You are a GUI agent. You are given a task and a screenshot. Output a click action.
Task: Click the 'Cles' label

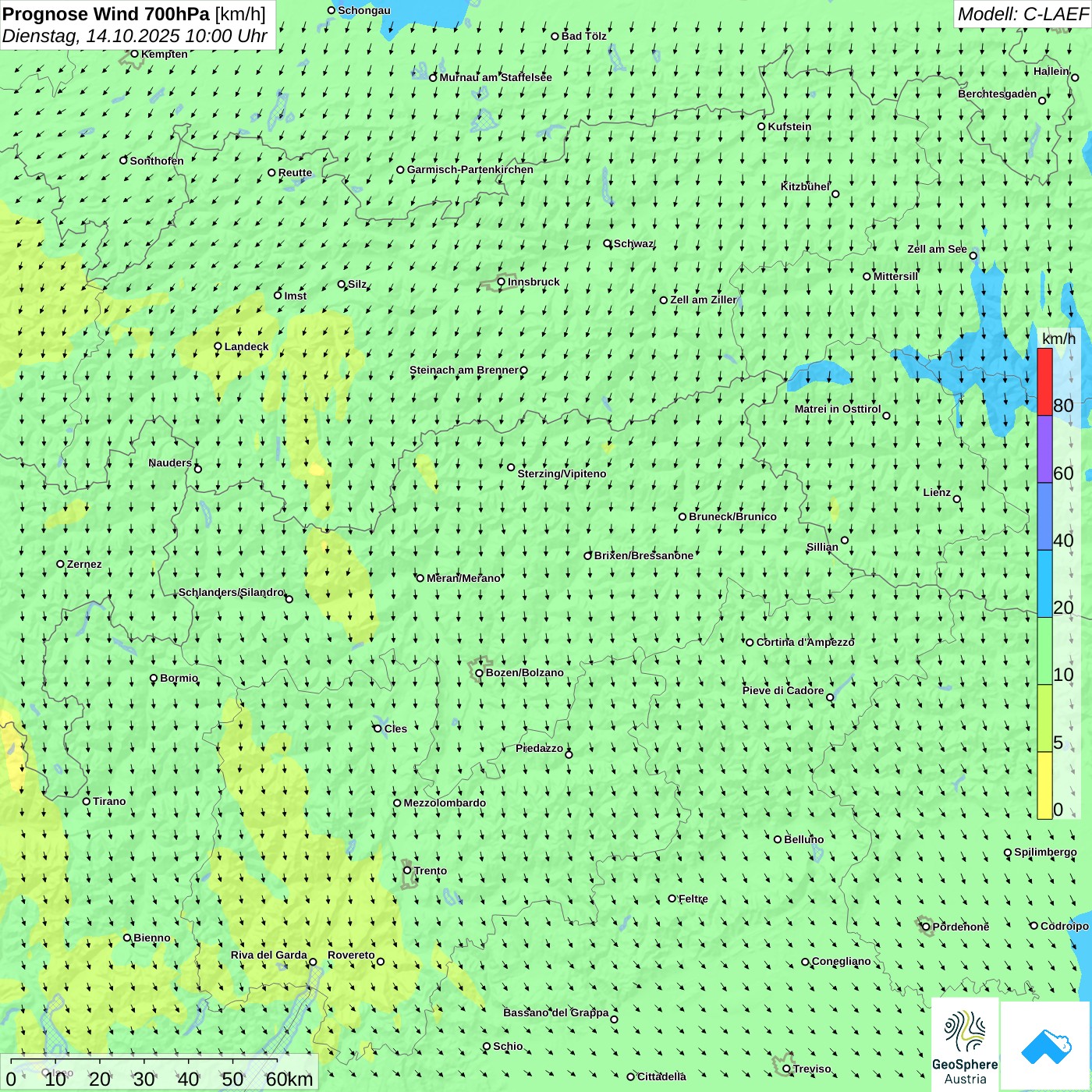(395, 729)
